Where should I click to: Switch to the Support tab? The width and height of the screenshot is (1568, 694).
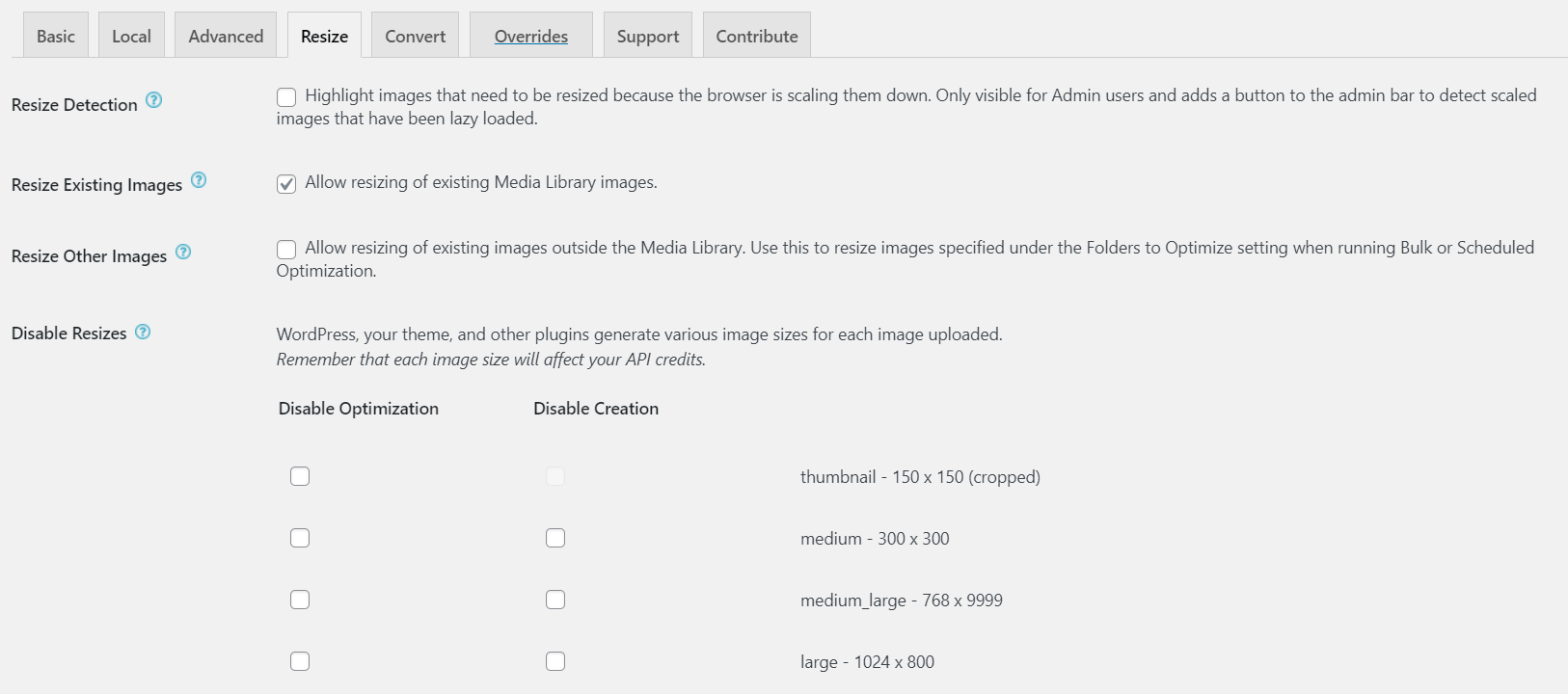(648, 36)
